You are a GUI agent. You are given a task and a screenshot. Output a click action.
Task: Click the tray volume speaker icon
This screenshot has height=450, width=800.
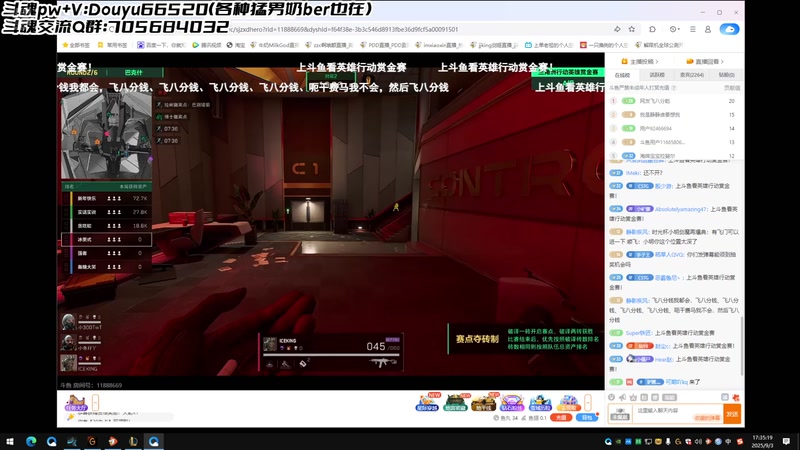[x=698, y=441]
